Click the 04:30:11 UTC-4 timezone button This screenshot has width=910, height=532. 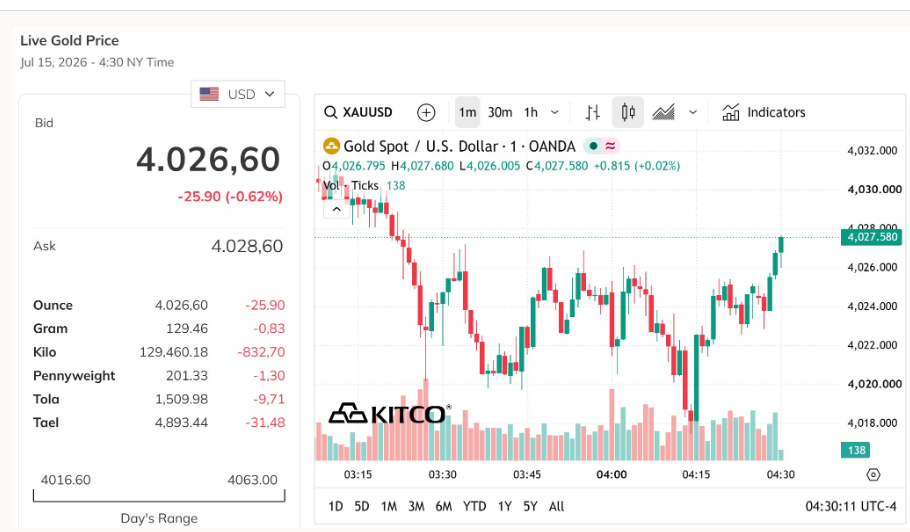850,506
